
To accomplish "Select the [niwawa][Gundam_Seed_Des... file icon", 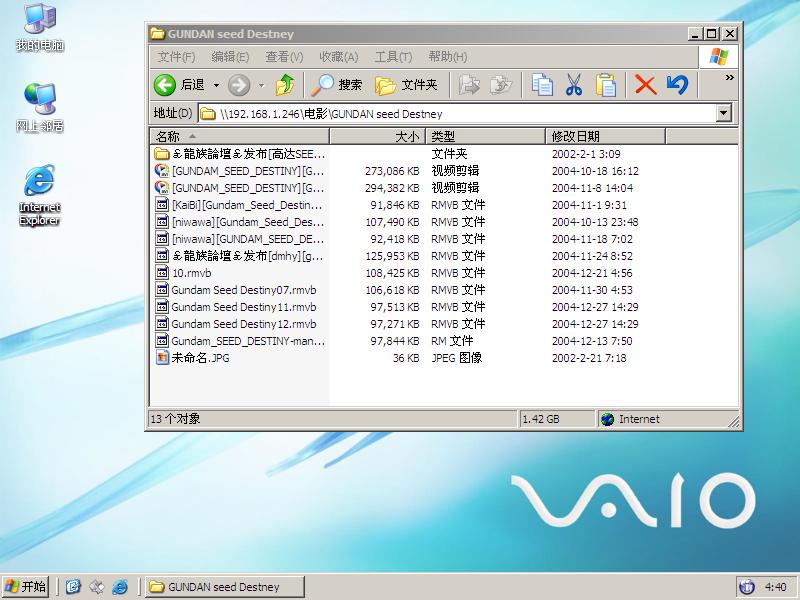I will coord(162,222).
